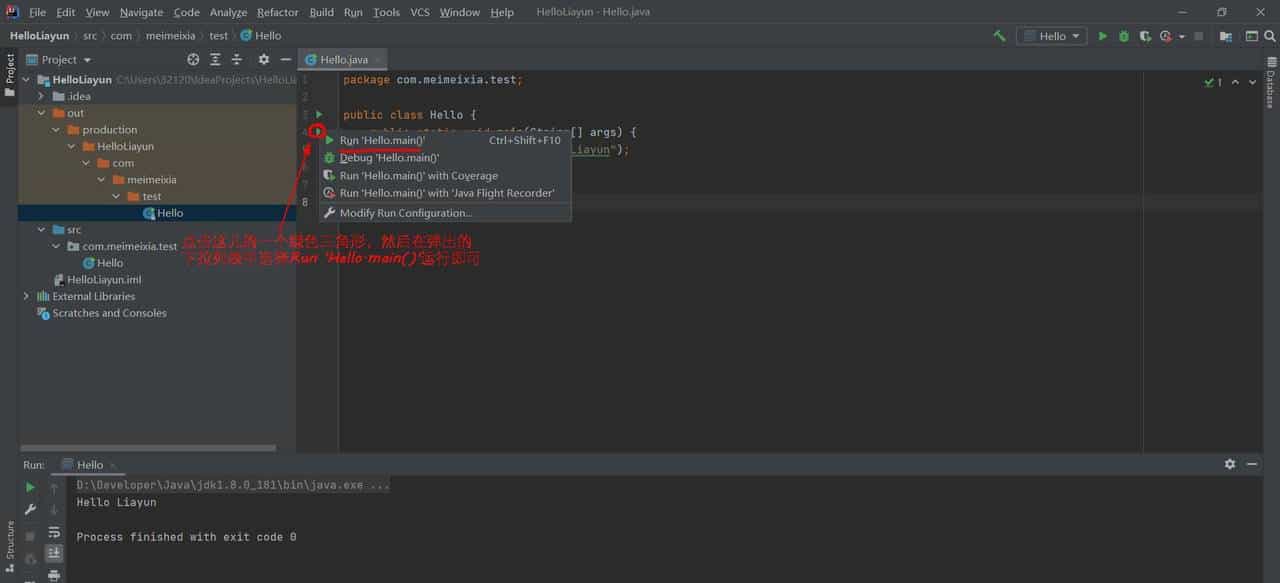Screen dimensions: 1280x583
Task: Click the Rerun arrow icon in the Run panel
Action: click(x=30, y=487)
